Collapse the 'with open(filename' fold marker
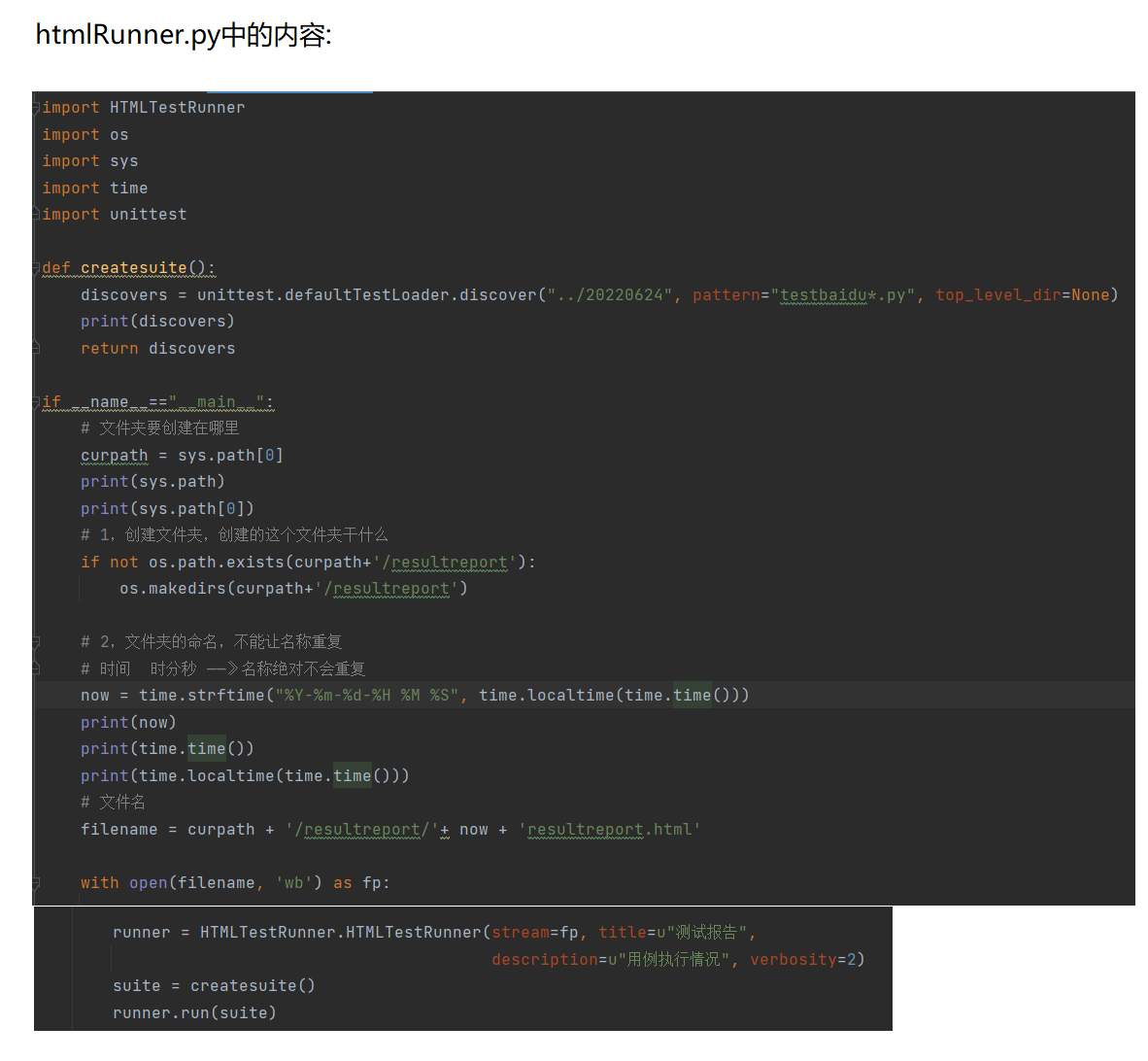This screenshot has width=1148, height=1061. tap(36, 882)
